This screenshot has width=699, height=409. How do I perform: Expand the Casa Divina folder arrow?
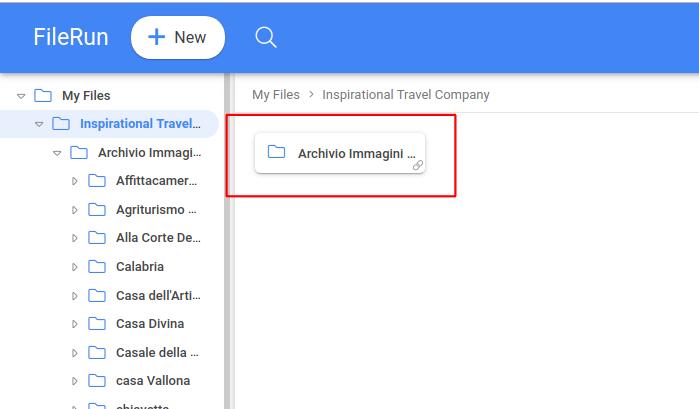point(75,324)
